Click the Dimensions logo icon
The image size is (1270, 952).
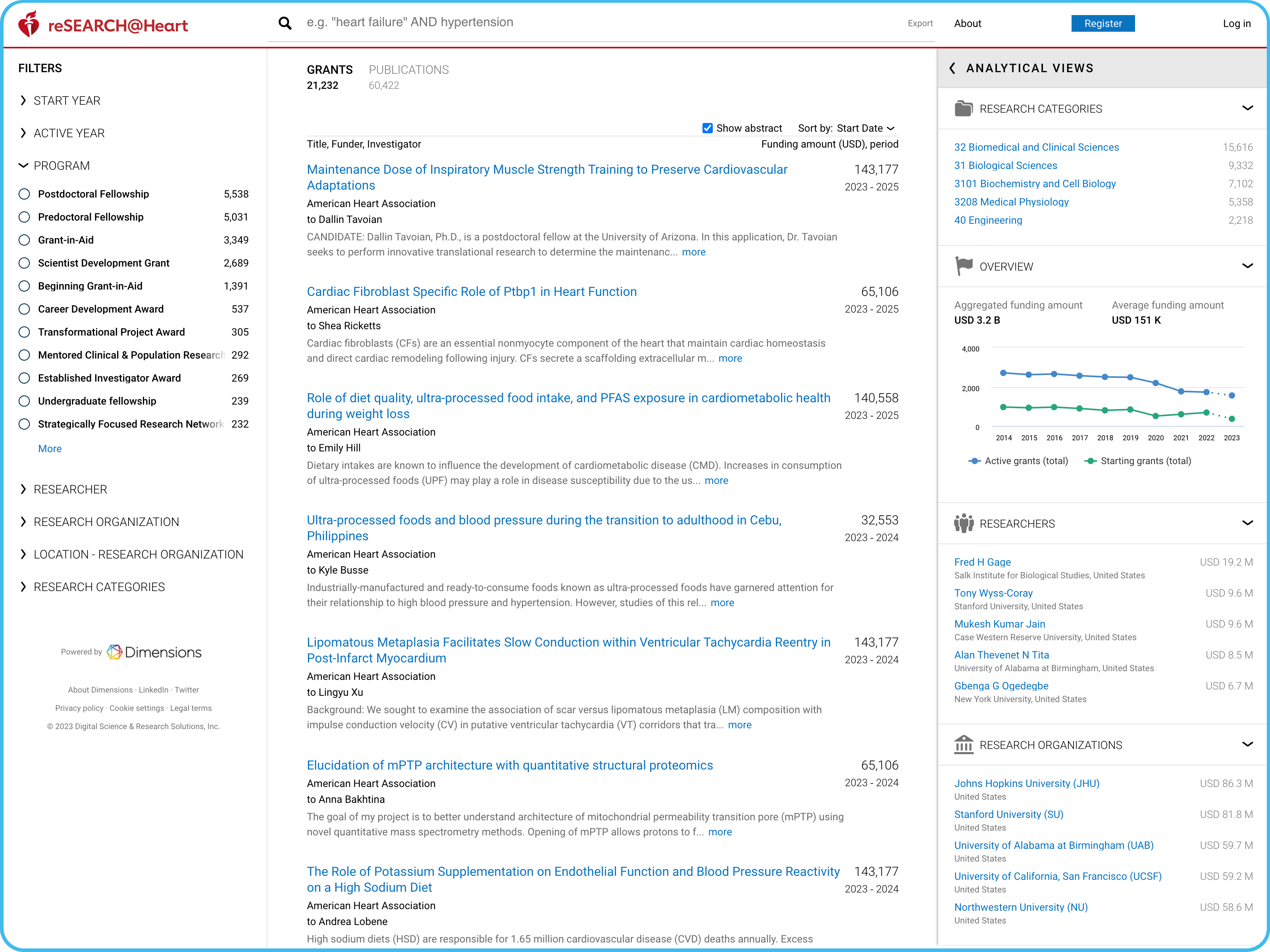pyautogui.click(x=115, y=652)
